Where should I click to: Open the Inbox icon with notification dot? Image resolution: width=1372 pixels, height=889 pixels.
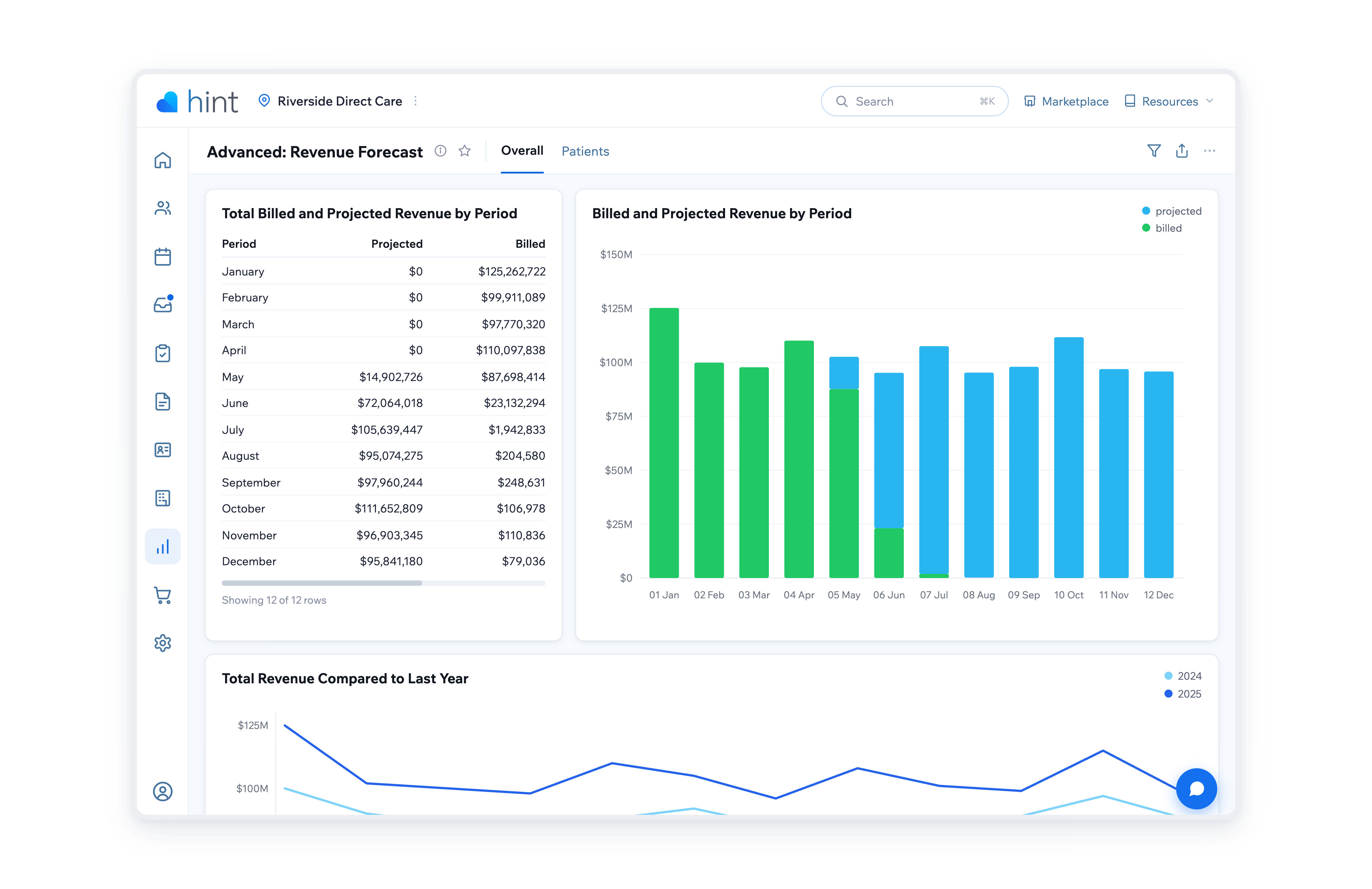click(163, 304)
